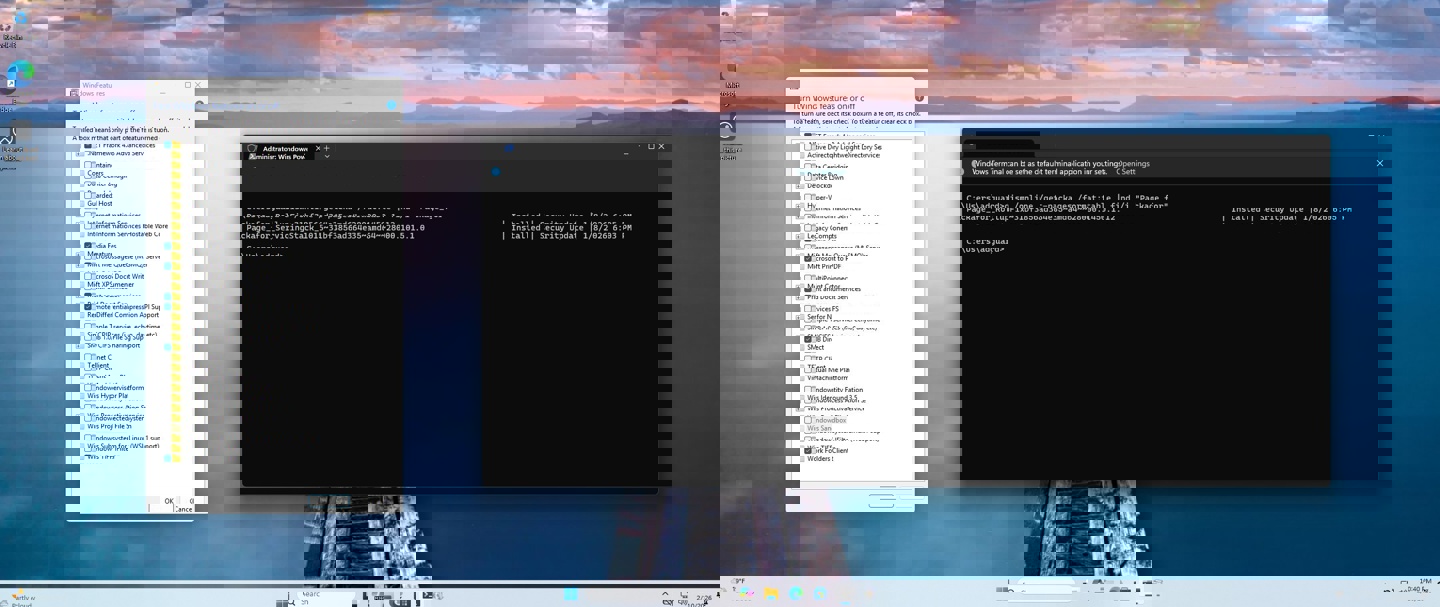Screen dimensions: 1440x607
Task: Show hidden system tray icons
Action: point(665,596)
